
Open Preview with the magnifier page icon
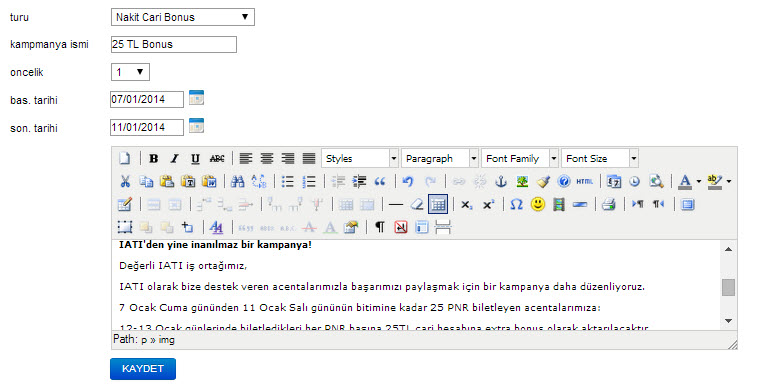click(x=656, y=182)
